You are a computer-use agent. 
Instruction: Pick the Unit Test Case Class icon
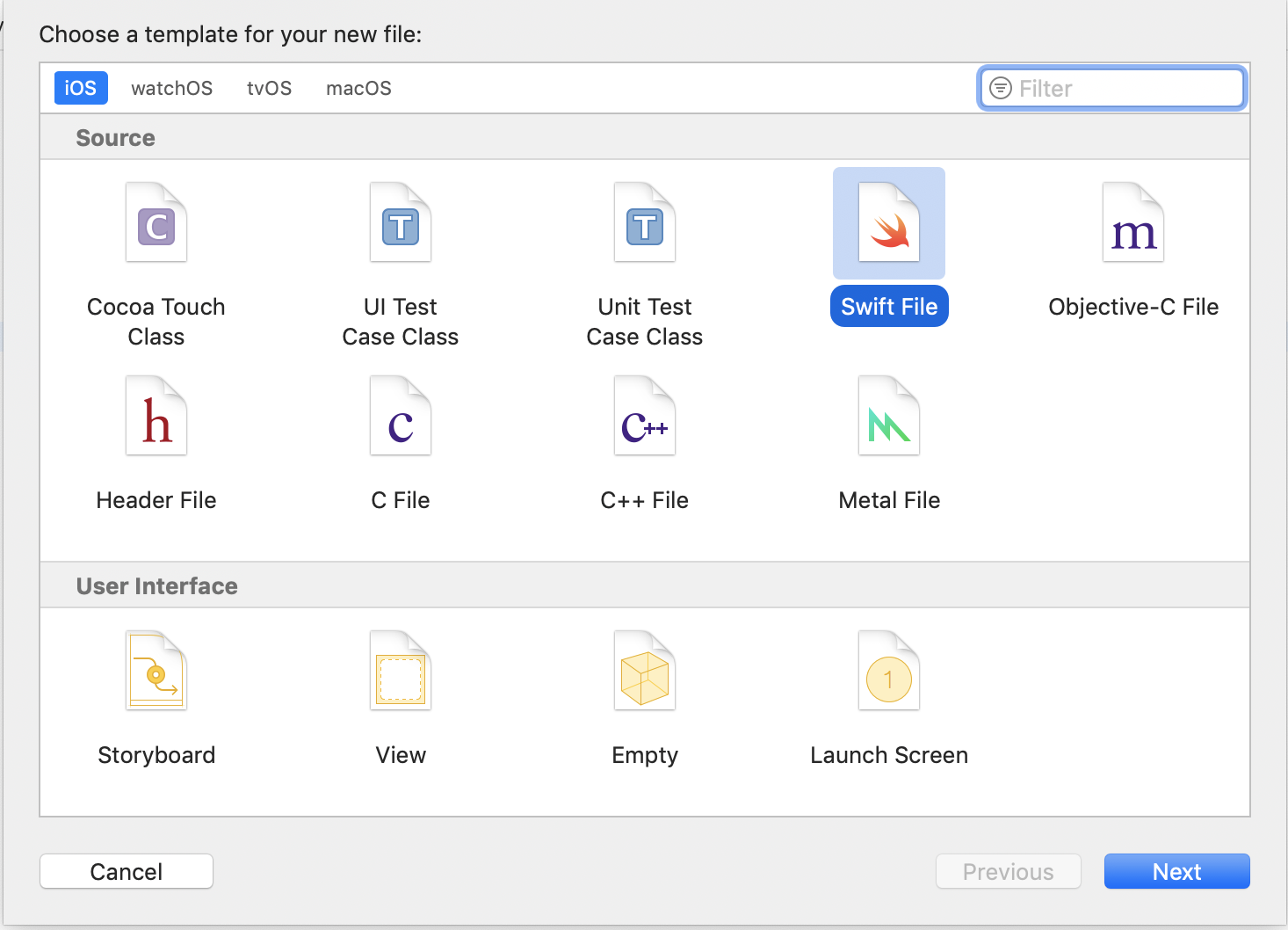(645, 223)
